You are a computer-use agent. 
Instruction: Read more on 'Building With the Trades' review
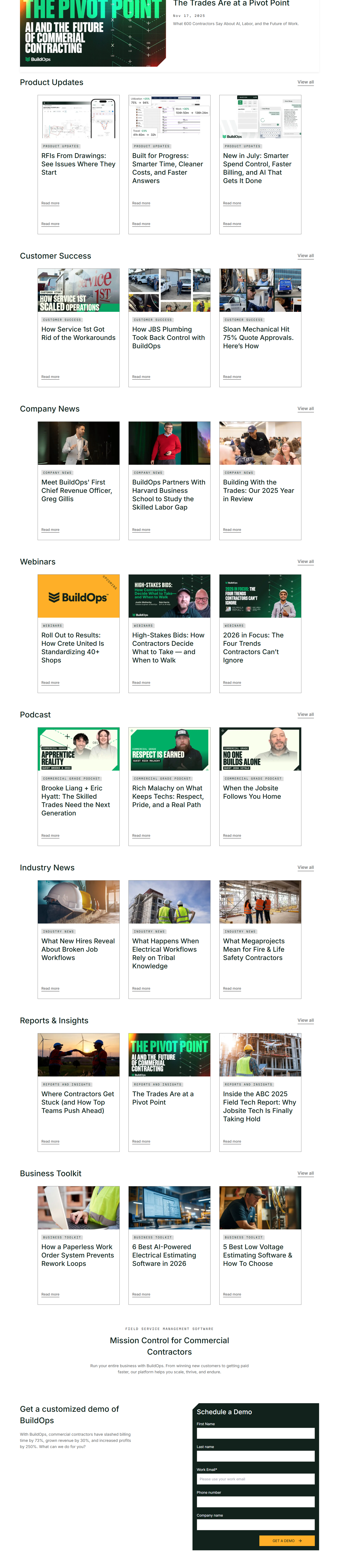pos(232,530)
